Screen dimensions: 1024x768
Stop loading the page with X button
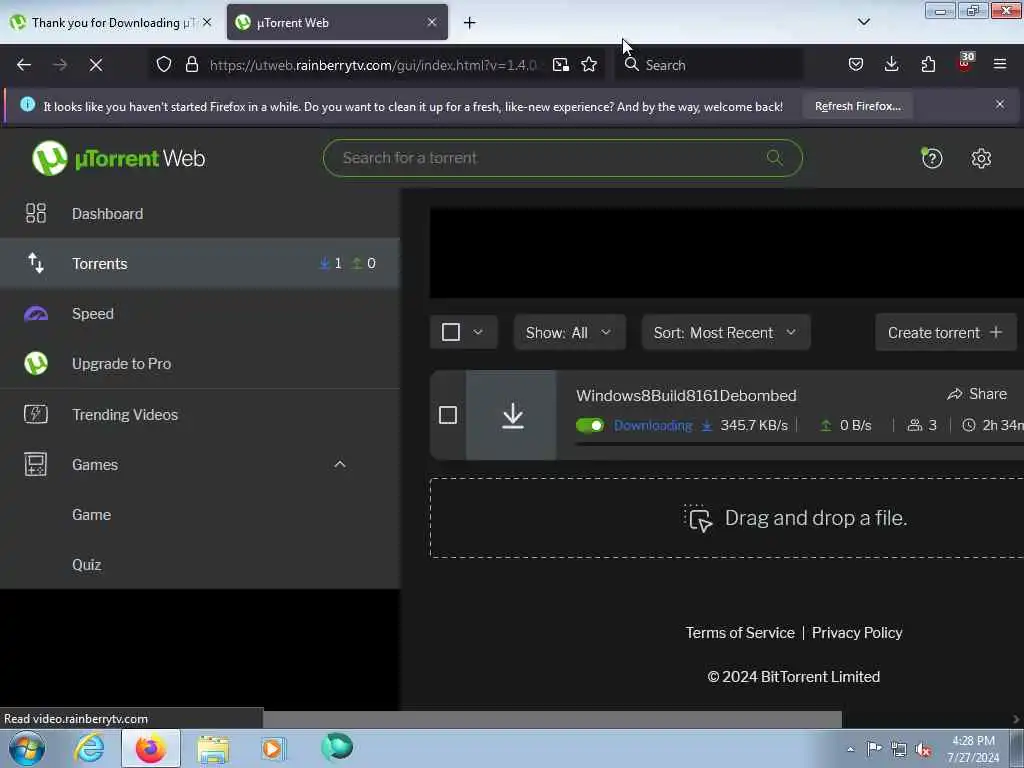[x=95, y=65]
